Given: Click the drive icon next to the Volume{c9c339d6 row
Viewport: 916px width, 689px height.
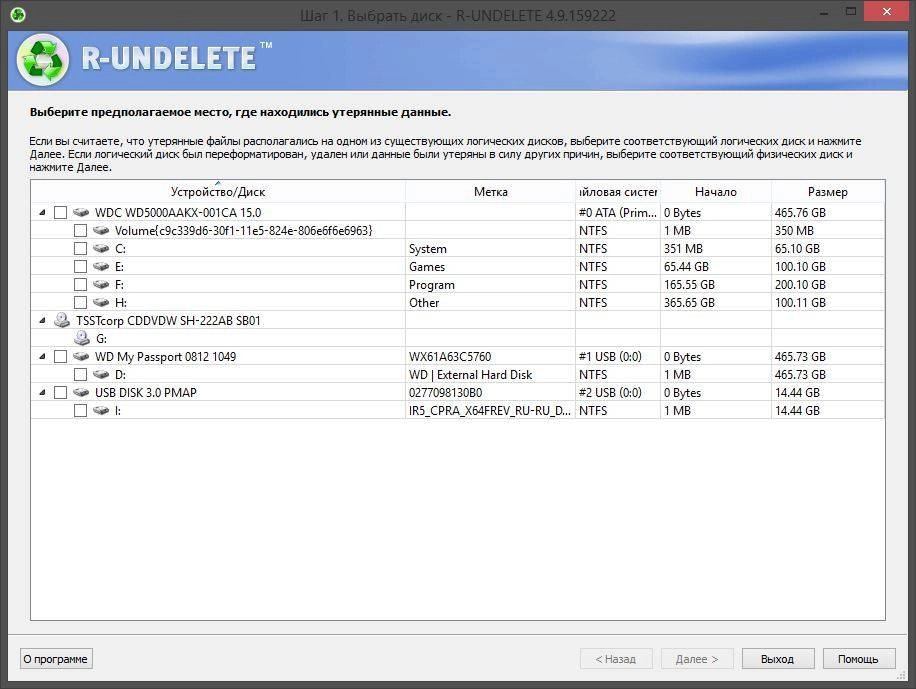Looking at the screenshot, I should click(x=100, y=231).
